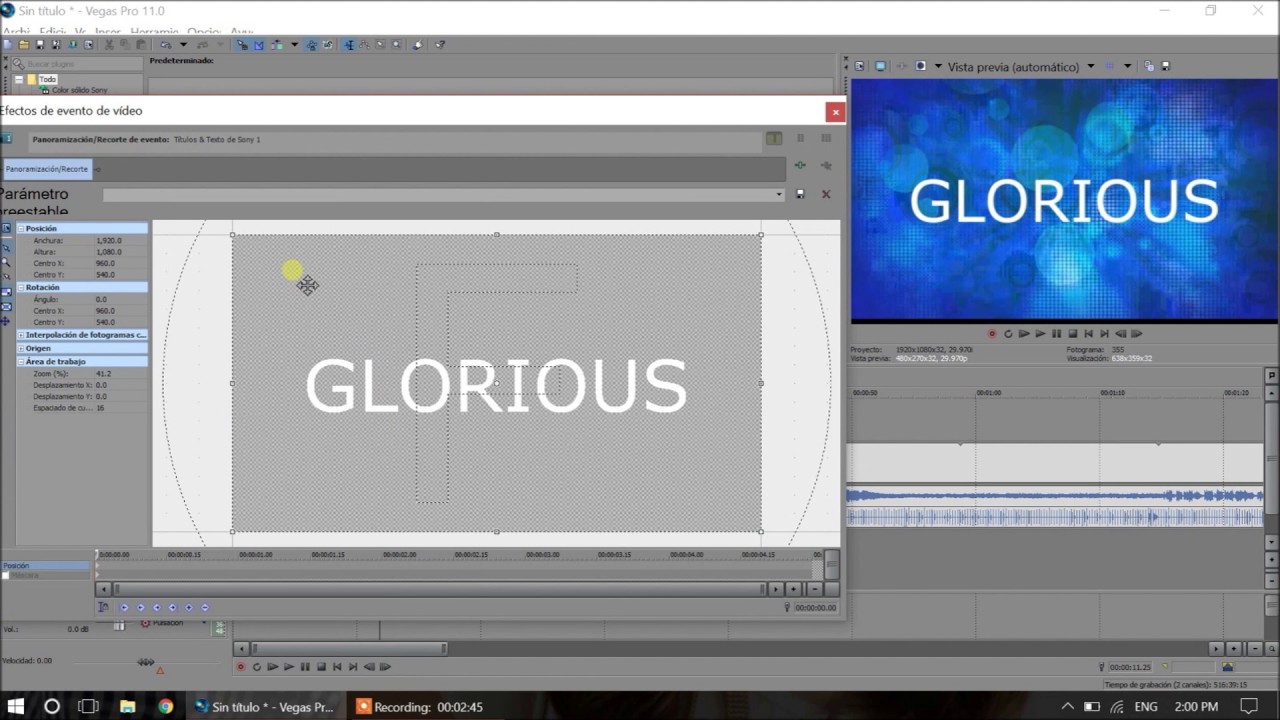Click the Altura value 1,080.0
The width and height of the screenshot is (1280, 720).
[x=108, y=252]
